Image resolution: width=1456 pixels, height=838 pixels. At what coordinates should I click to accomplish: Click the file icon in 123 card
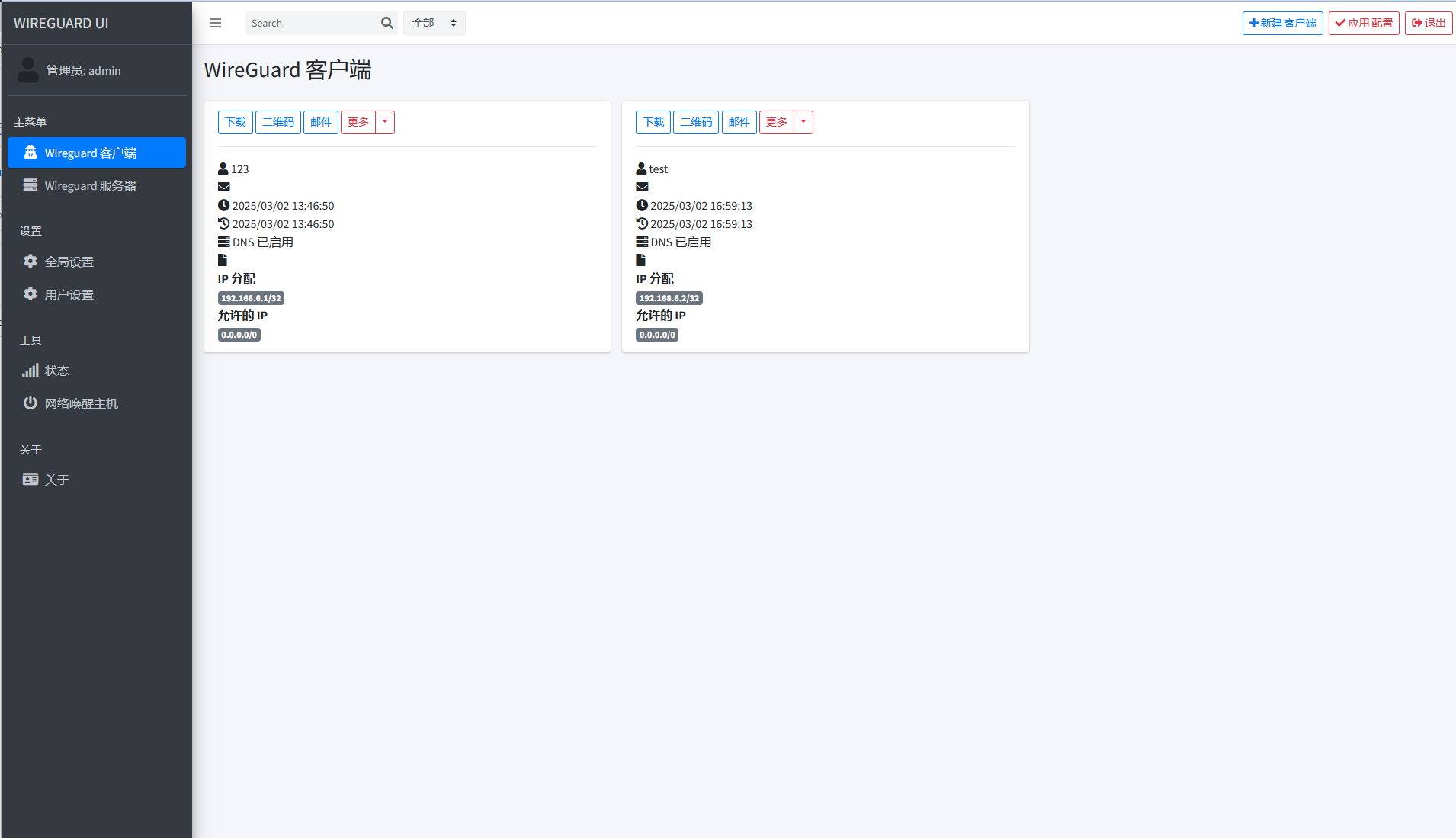223,260
